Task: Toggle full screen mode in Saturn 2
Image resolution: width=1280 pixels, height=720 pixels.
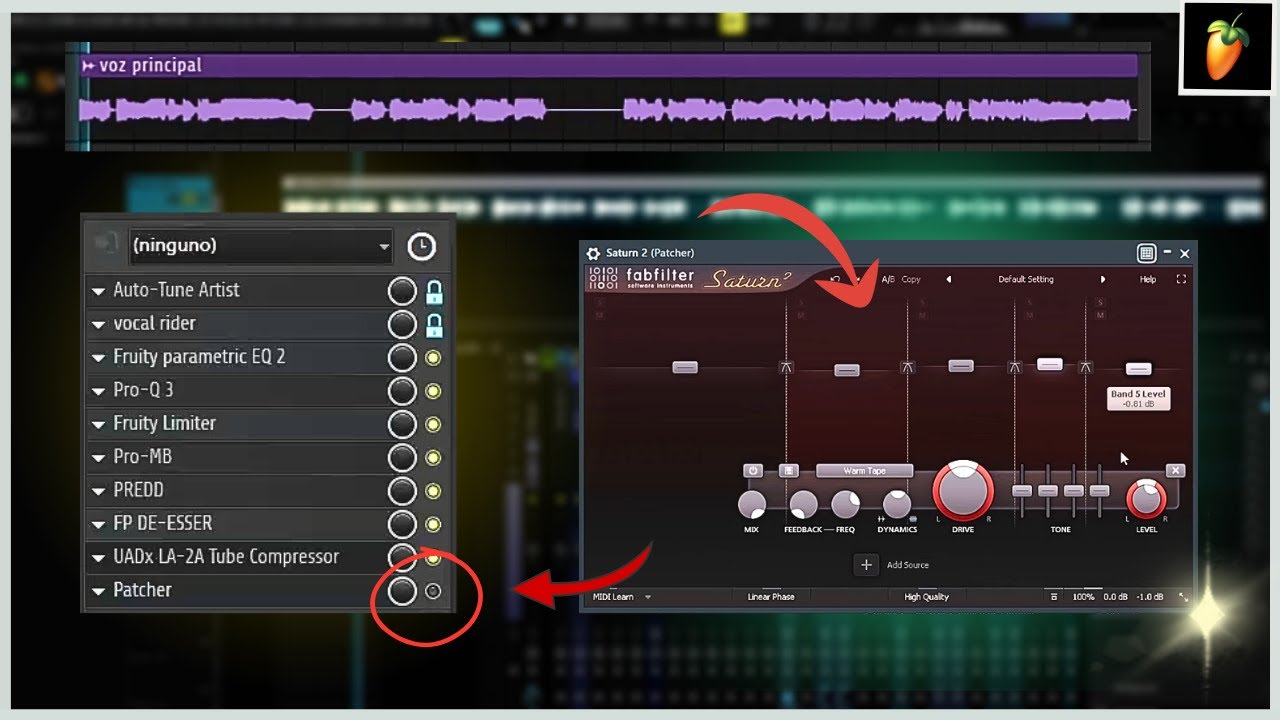Action: tap(1181, 279)
